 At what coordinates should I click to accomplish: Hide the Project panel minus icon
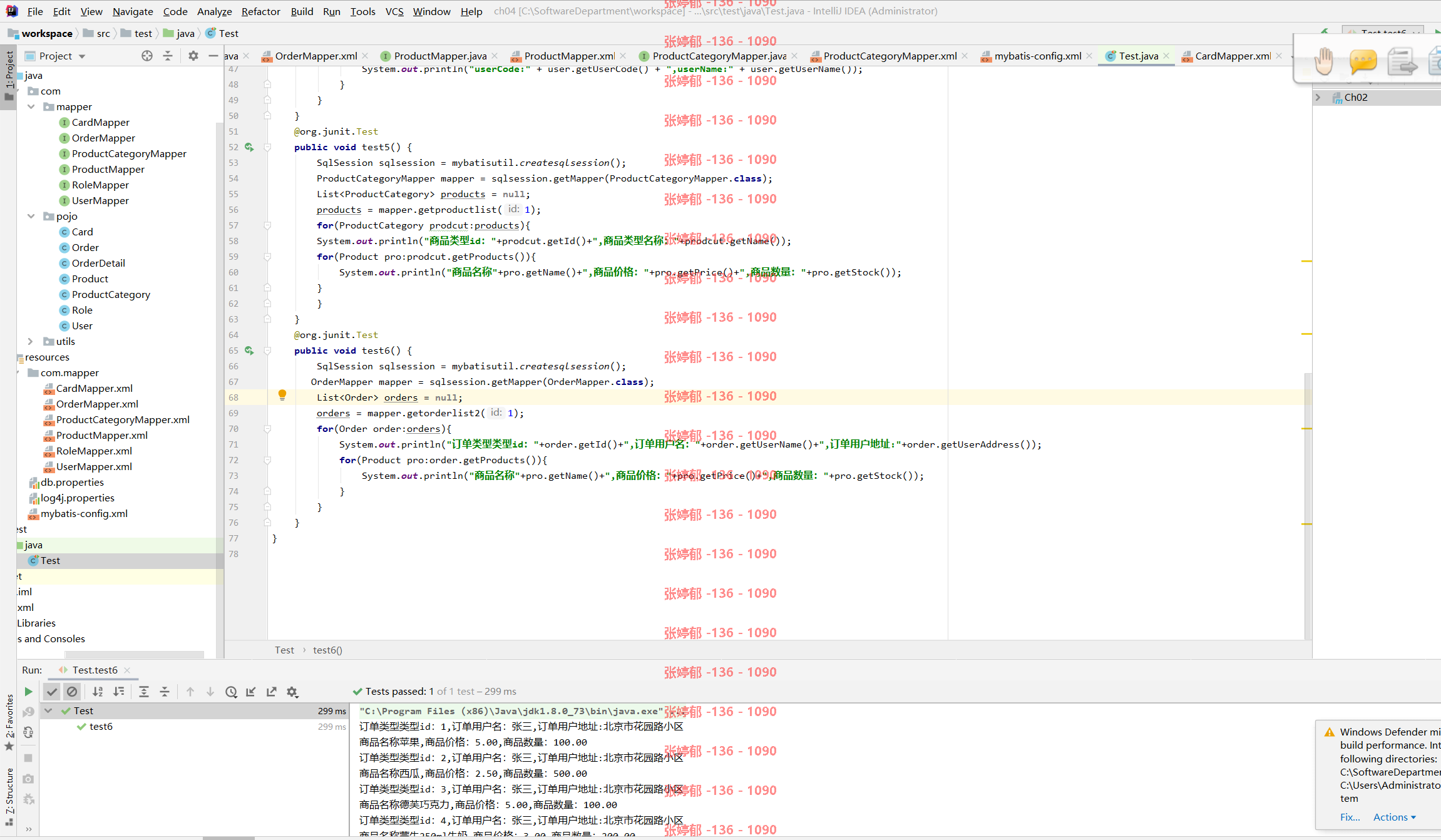pyautogui.click(x=213, y=56)
